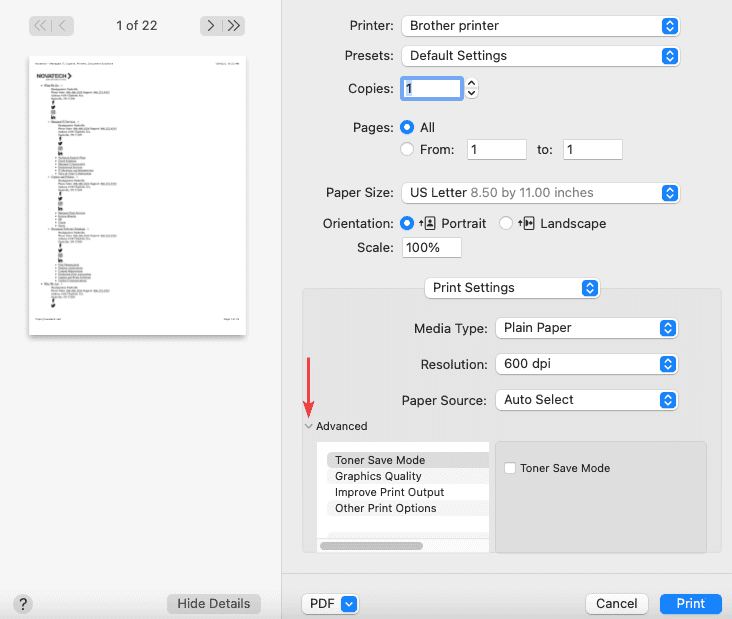Open the help question mark button
732x619 pixels.
(x=23, y=604)
